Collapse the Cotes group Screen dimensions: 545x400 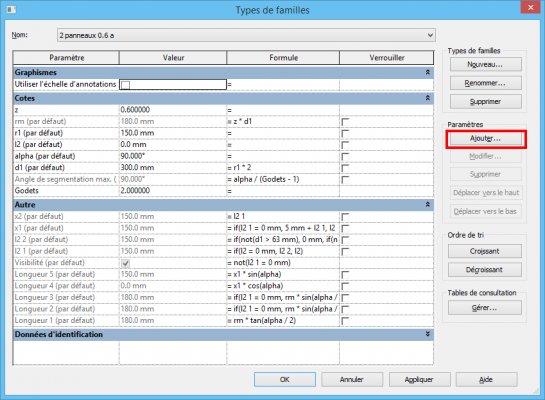tap(428, 98)
